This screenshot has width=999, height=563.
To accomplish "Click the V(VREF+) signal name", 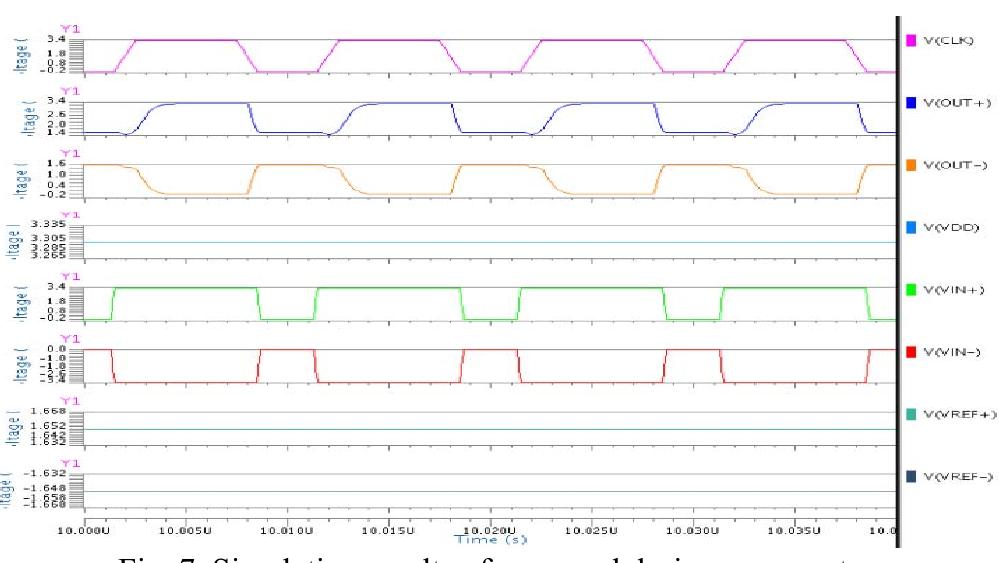I will 958,414.
